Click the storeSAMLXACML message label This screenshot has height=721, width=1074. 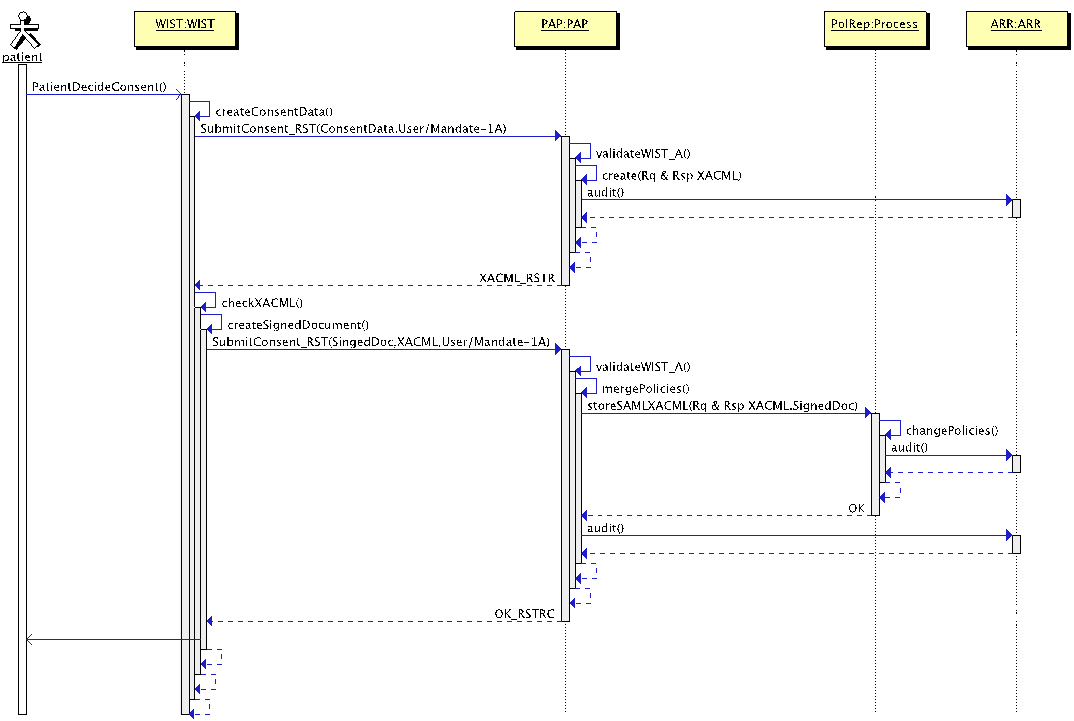click(722, 405)
